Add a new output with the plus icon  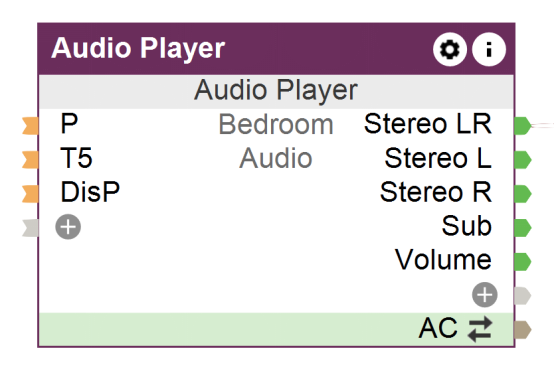[x=485, y=295]
